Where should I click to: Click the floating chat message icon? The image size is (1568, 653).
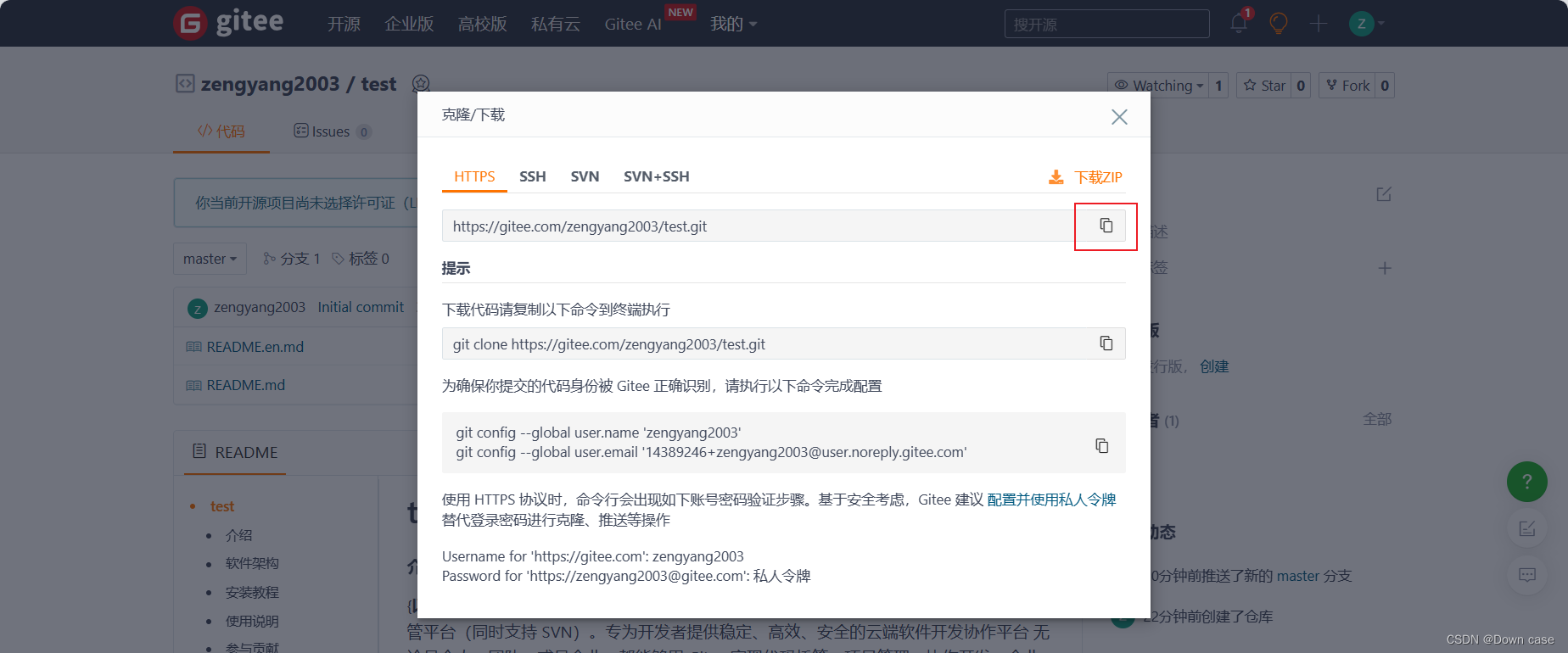pyautogui.click(x=1526, y=575)
